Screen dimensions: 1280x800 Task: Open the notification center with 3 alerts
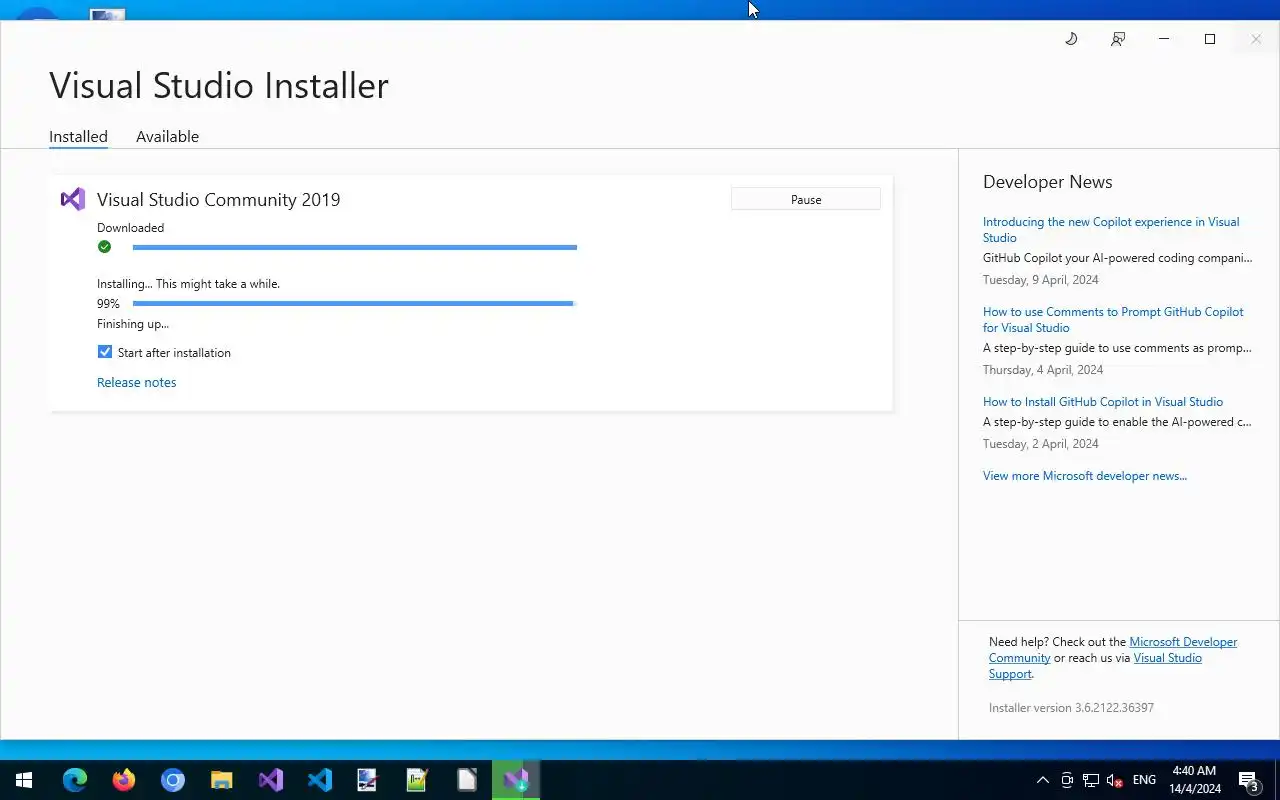(1249, 780)
